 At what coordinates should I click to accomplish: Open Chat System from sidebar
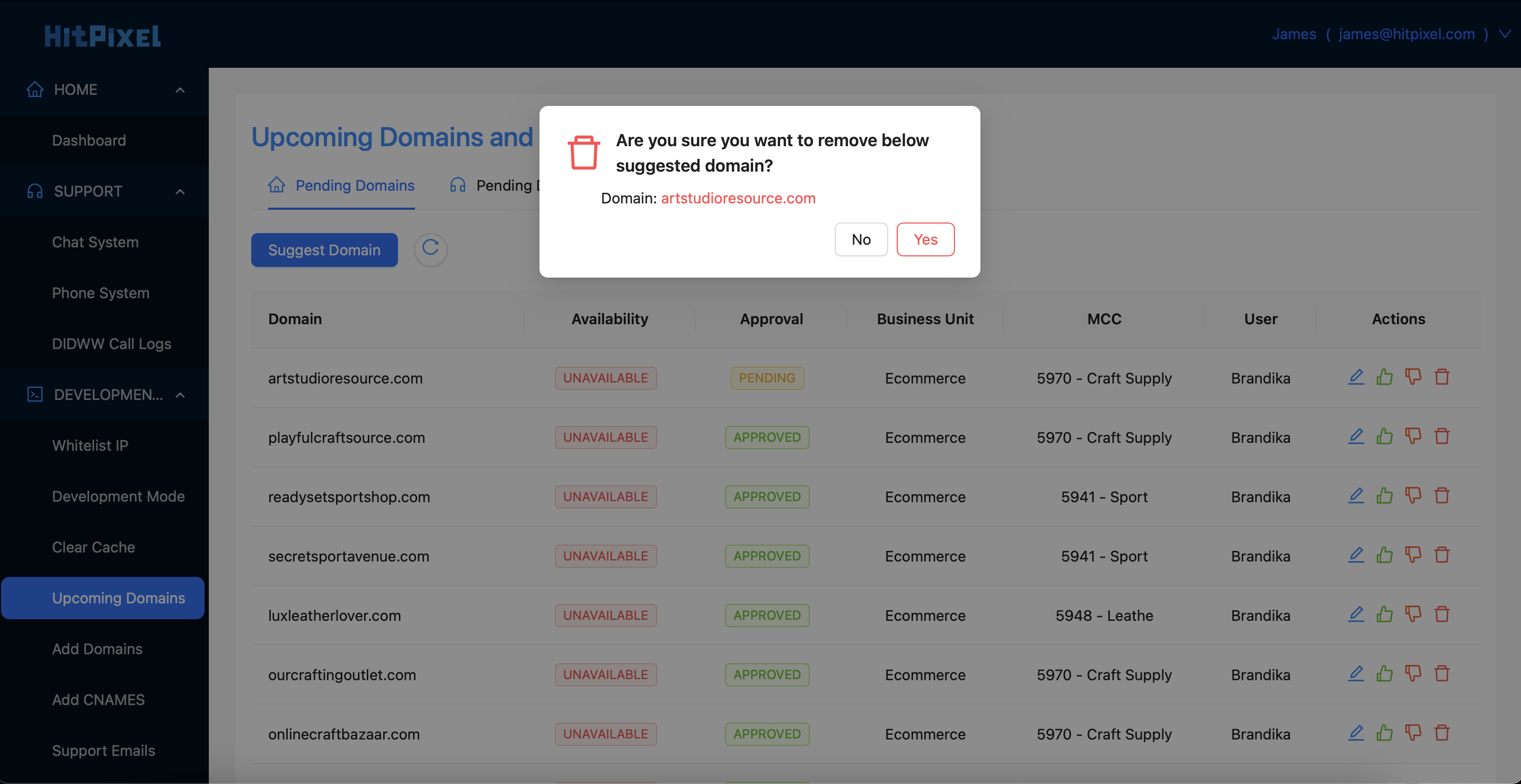click(96, 242)
